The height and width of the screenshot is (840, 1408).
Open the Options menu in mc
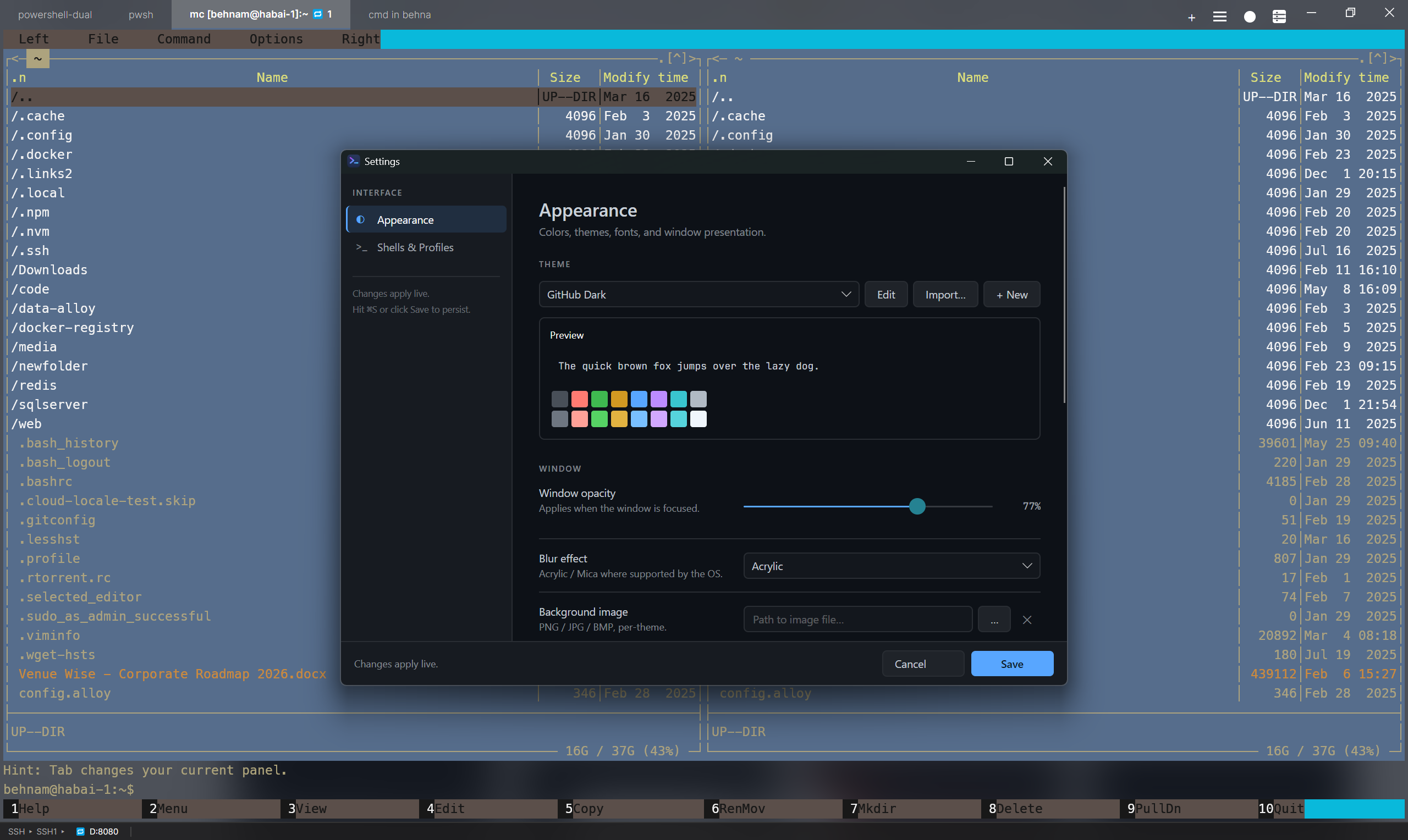(x=276, y=39)
